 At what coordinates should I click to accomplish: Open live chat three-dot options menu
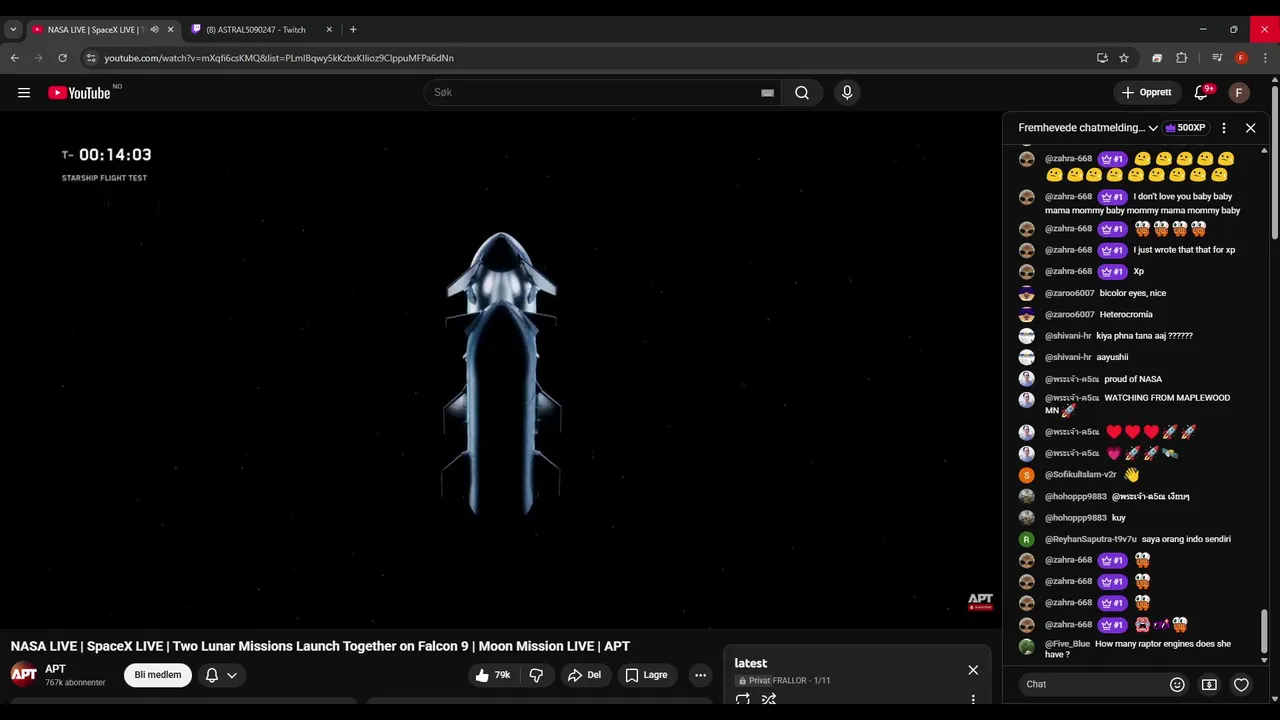(1223, 128)
